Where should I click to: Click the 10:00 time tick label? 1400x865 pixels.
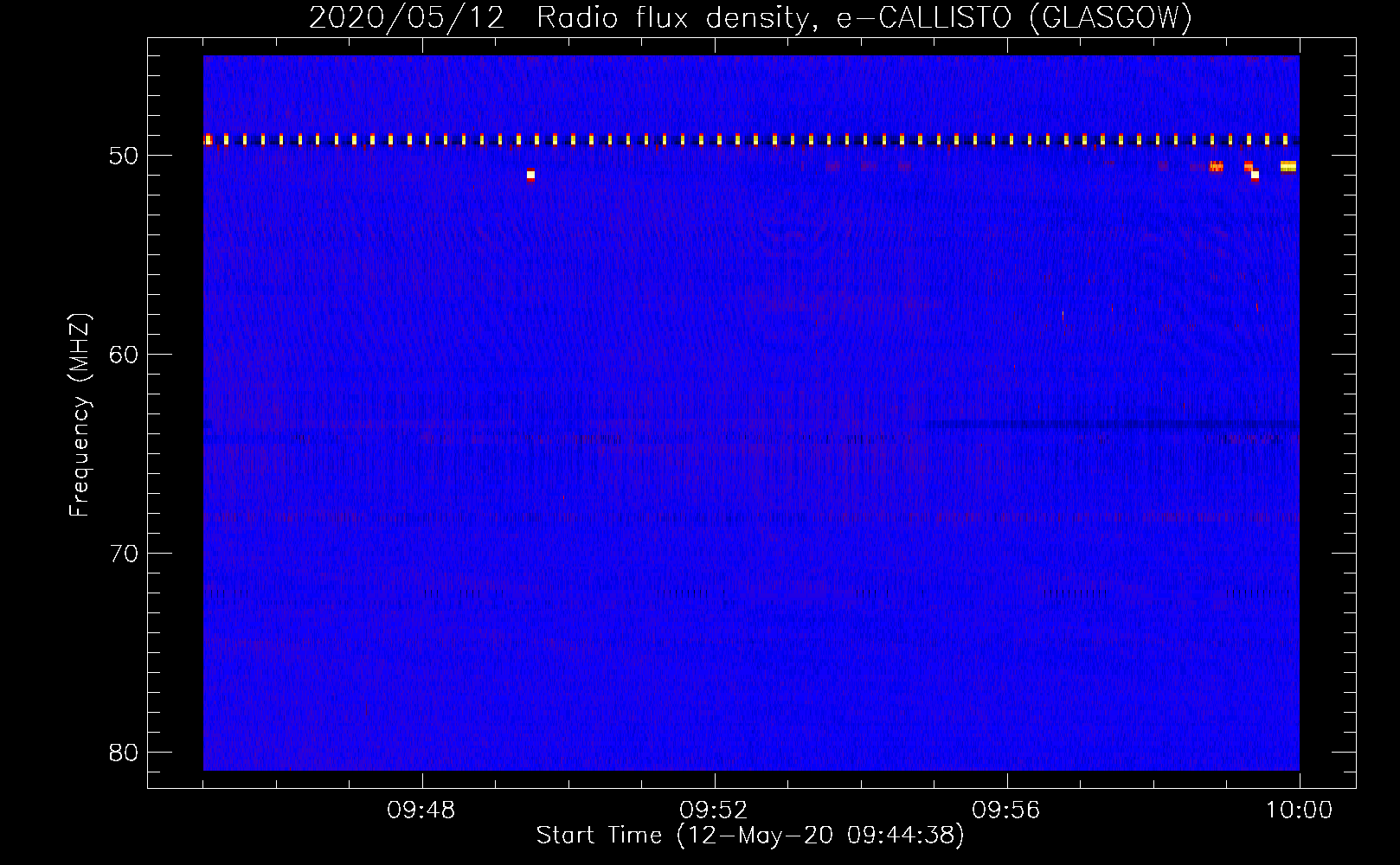point(1299,811)
